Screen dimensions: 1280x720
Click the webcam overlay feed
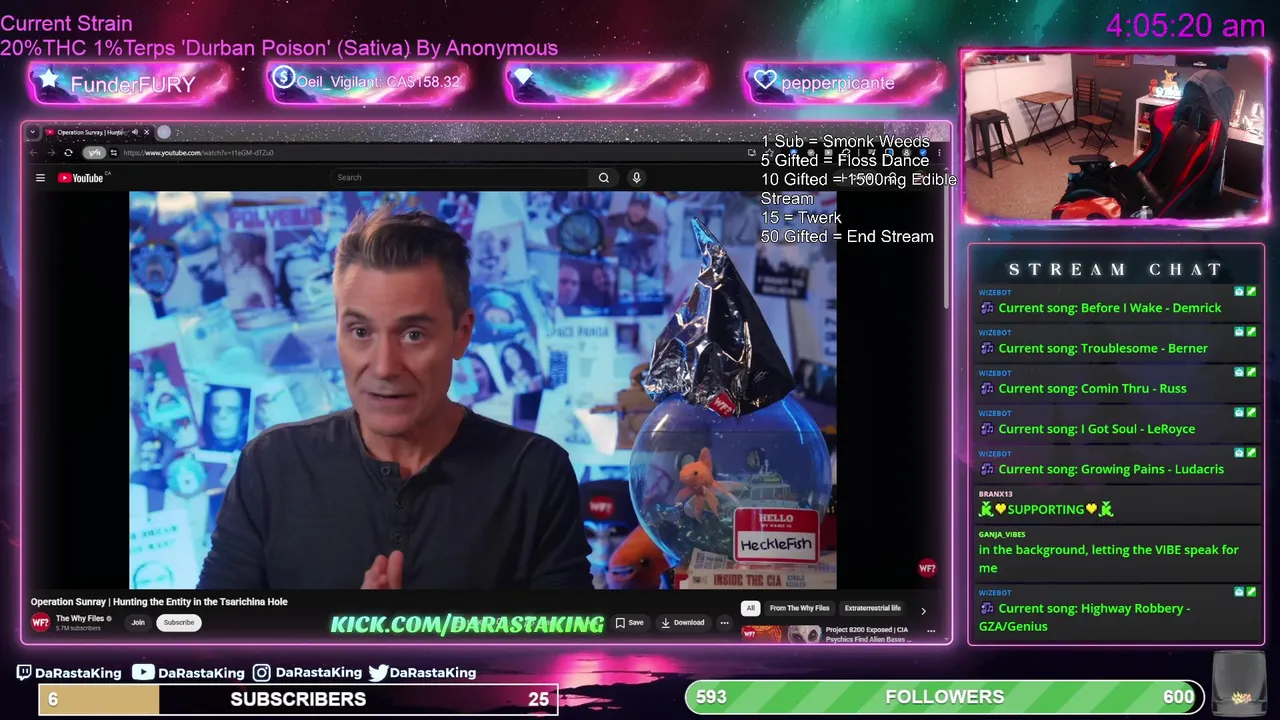click(1114, 137)
